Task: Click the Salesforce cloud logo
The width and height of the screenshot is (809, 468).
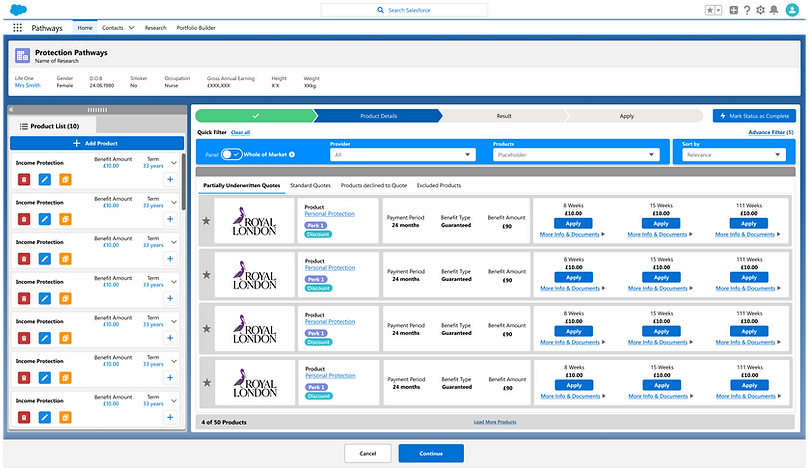Action: (x=18, y=10)
